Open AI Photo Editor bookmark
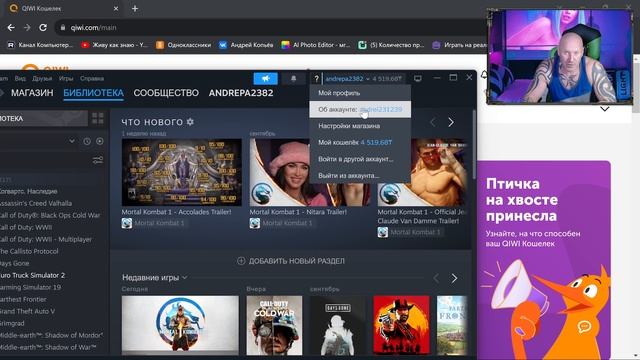This screenshot has width=640, height=360. [x=316, y=45]
